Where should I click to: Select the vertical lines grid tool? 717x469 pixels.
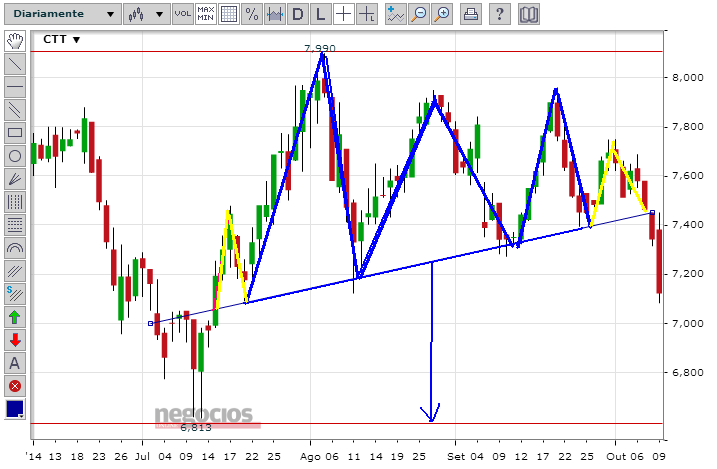(x=15, y=202)
